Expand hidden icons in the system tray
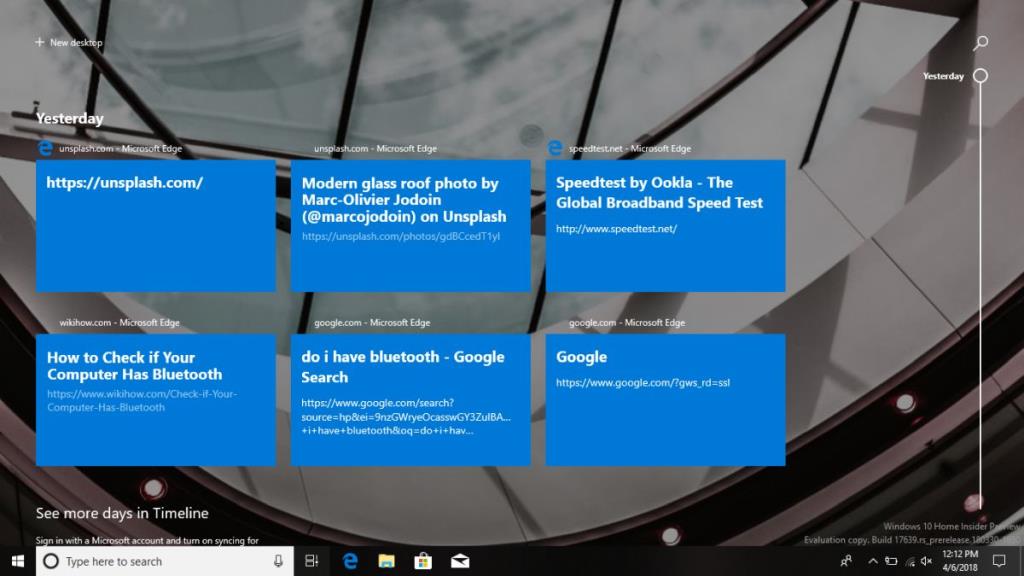Screen dimensions: 1024x576 click(874, 561)
